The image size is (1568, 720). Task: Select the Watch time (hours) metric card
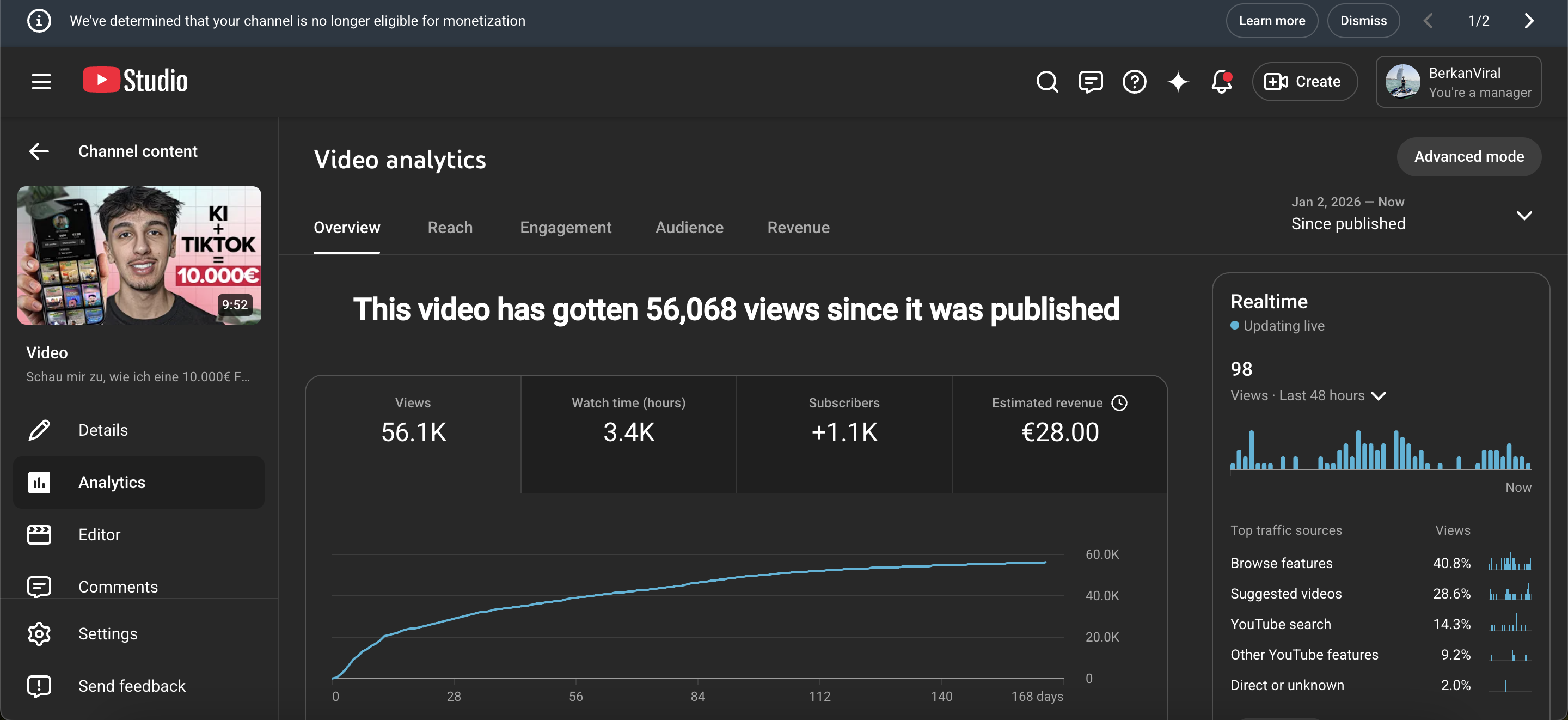click(x=628, y=434)
